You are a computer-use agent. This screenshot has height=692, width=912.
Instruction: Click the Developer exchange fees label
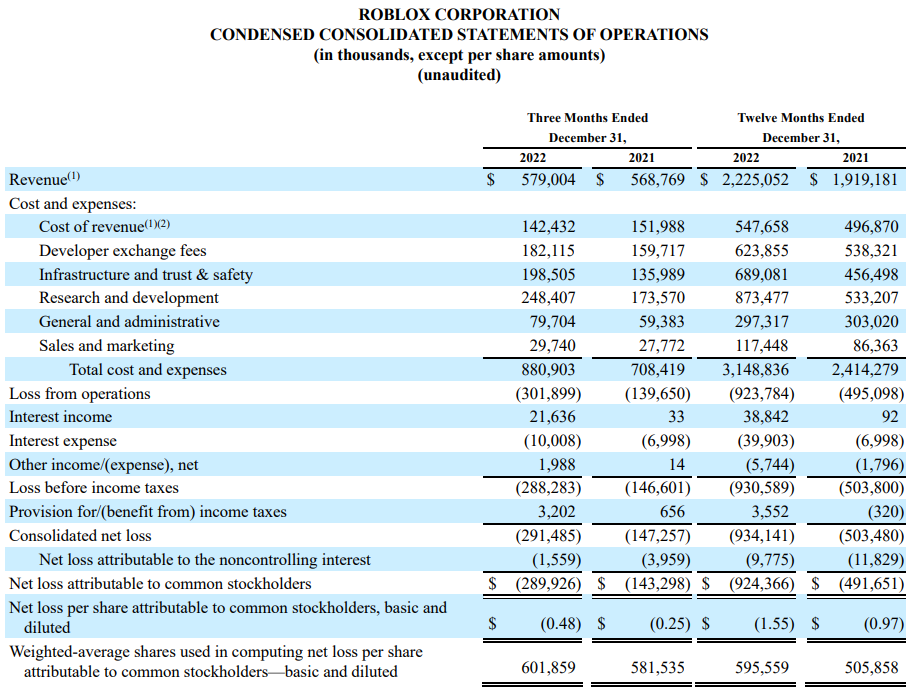(123, 251)
